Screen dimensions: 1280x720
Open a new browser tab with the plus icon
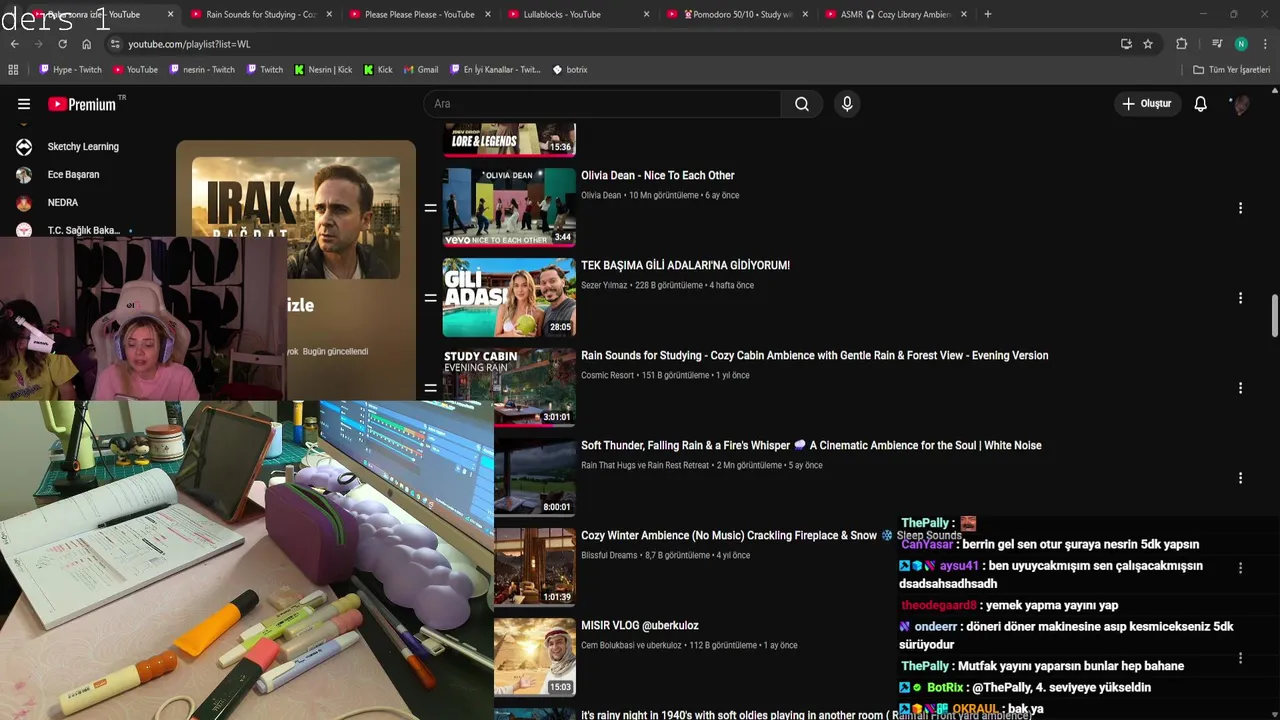pos(988,14)
